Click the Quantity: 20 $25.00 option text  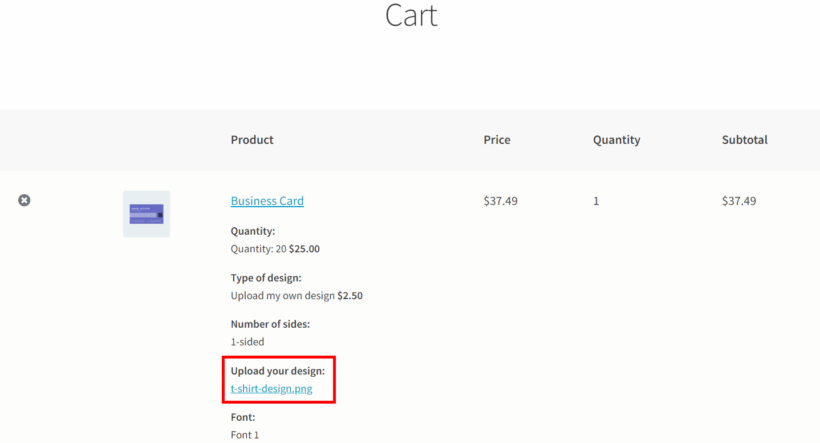pos(275,249)
